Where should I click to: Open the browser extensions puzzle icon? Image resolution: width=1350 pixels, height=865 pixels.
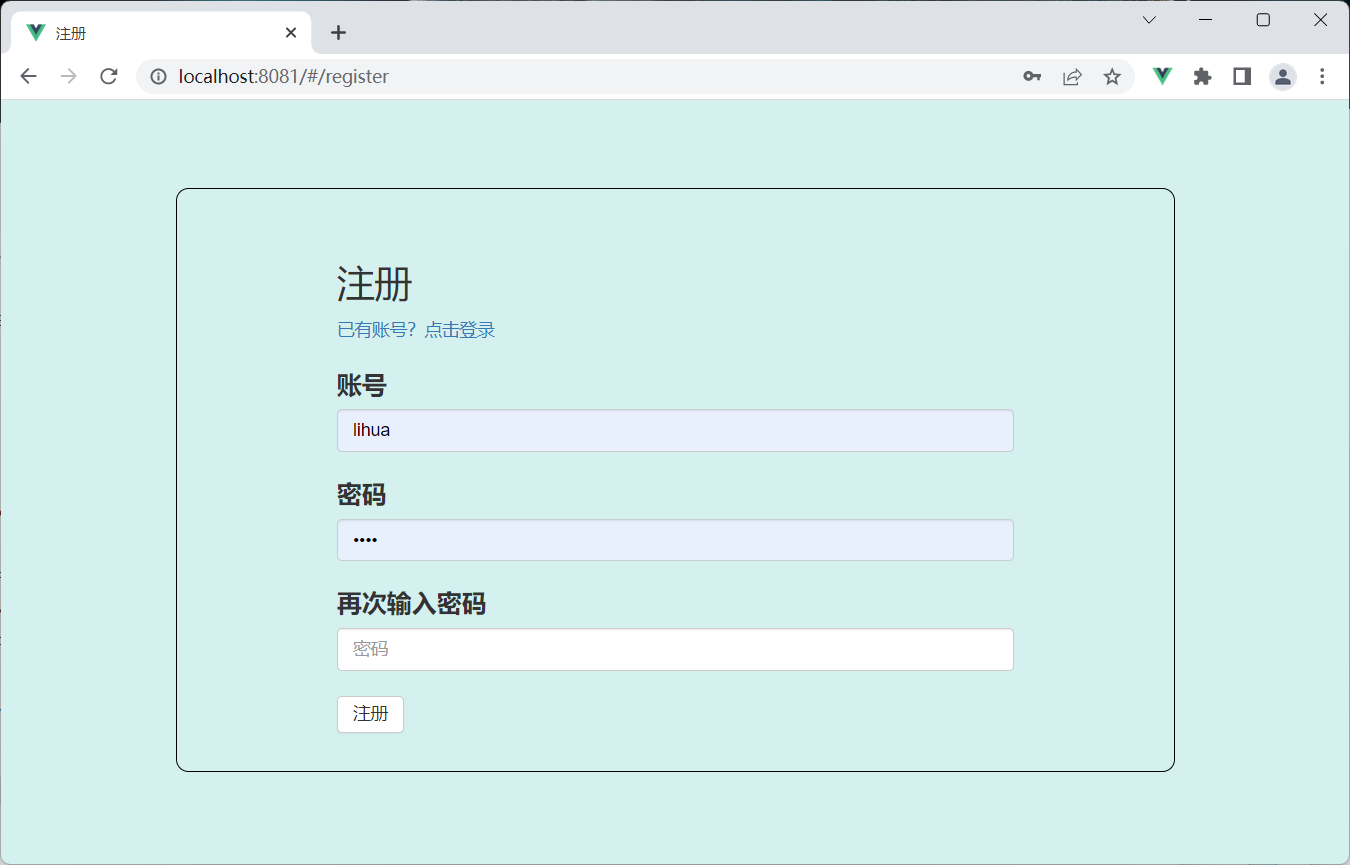(1201, 76)
